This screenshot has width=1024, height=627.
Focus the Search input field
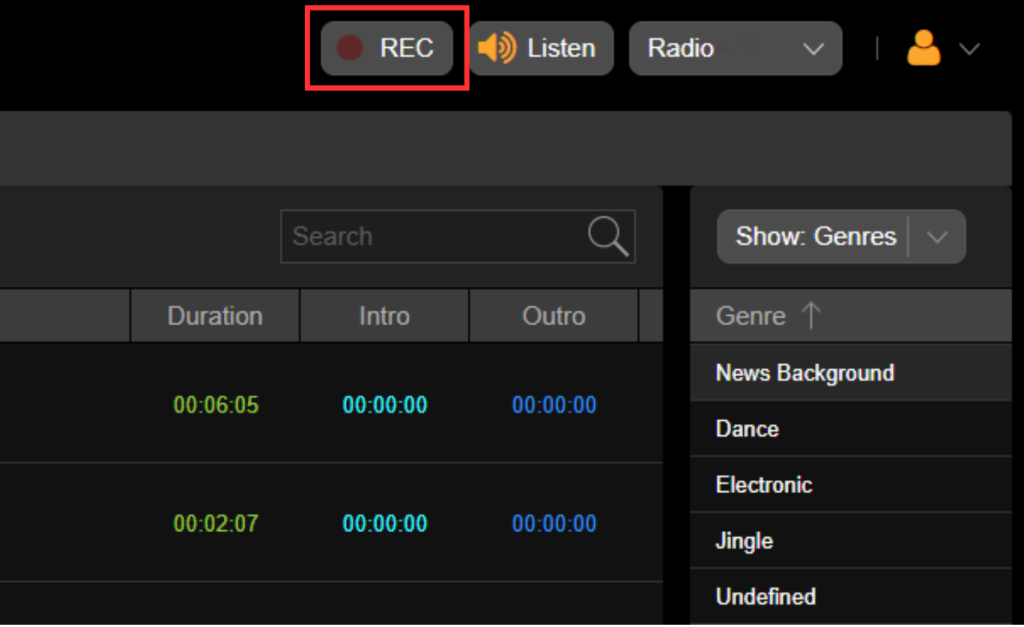[x=458, y=236]
